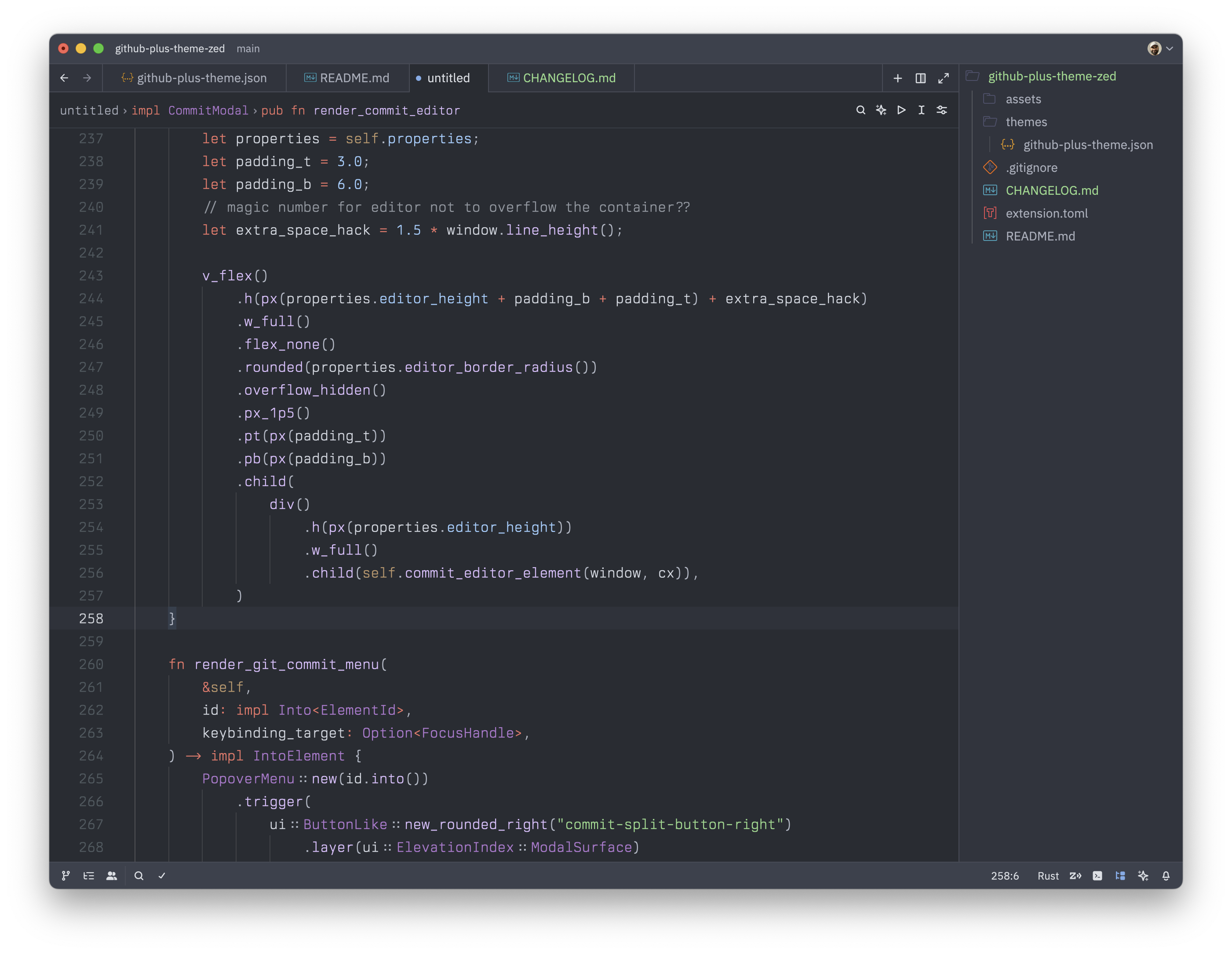The height and width of the screenshot is (954, 1232).
Task: Expand the assets folder
Action: [1023, 99]
